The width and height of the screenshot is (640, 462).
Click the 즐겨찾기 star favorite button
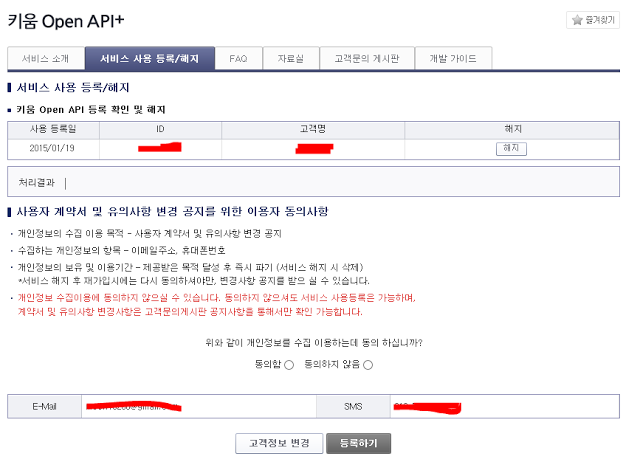tap(593, 20)
